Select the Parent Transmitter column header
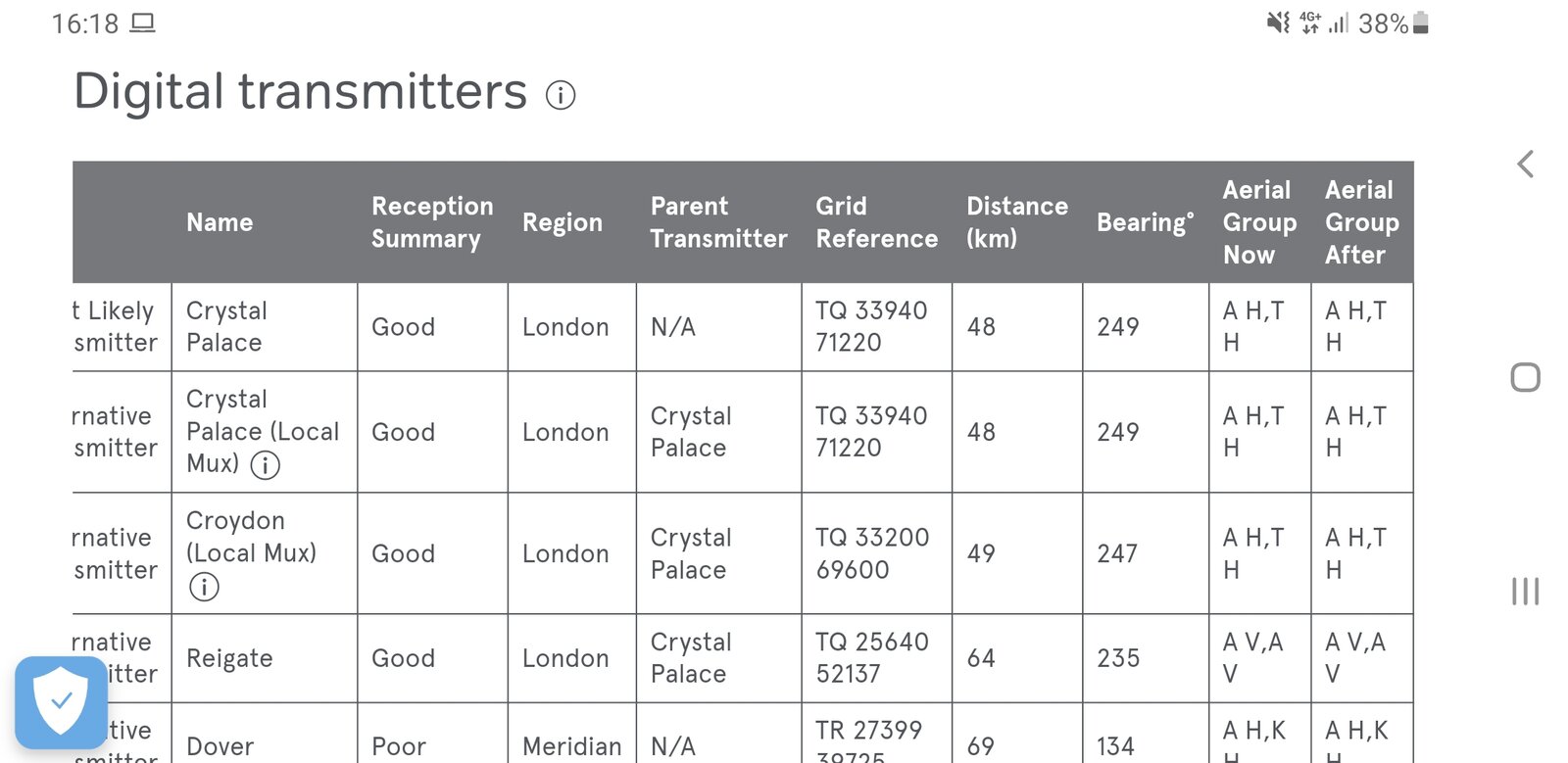This screenshot has width=1568, height=763. [718, 222]
